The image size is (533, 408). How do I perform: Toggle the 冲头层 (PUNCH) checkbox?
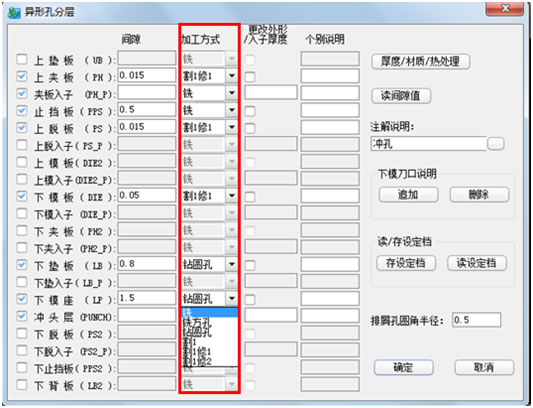click(x=22, y=316)
